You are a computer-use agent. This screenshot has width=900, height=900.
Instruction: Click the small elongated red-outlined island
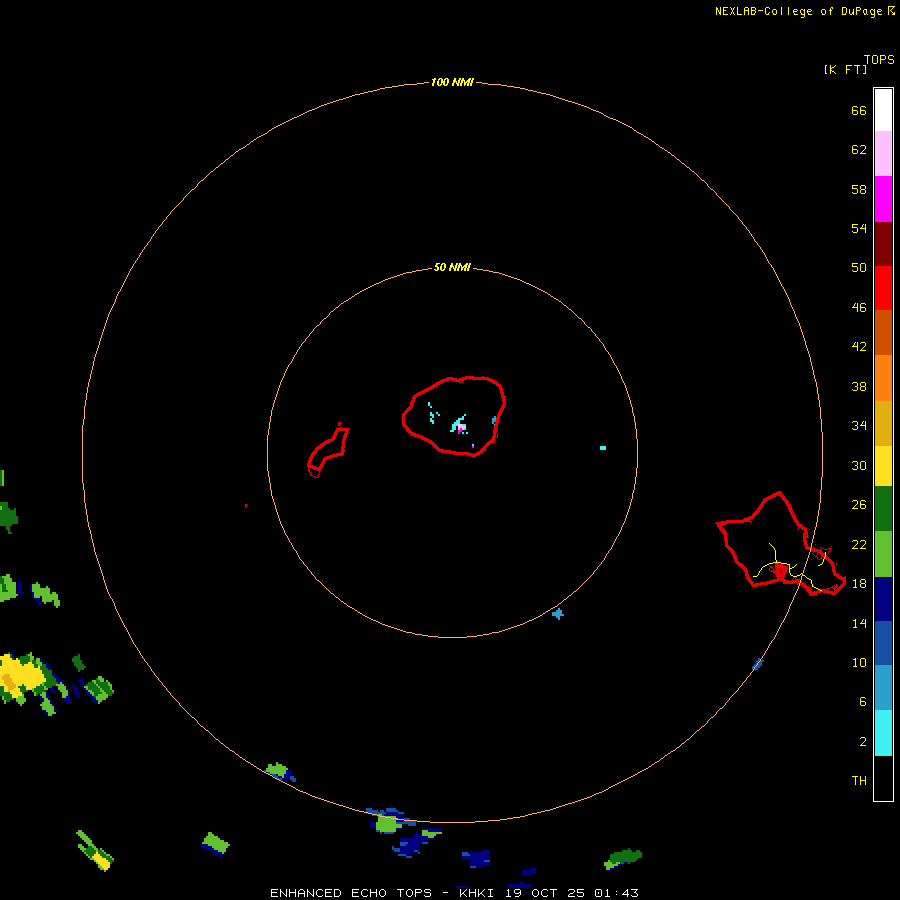[328, 451]
